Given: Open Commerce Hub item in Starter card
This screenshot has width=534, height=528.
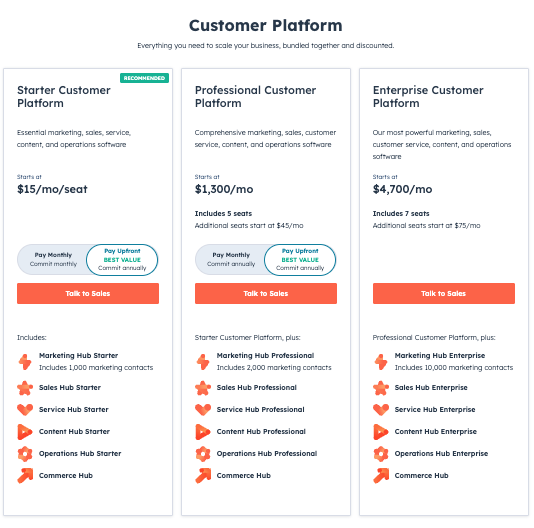Looking at the screenshot, I should [66, 476].
